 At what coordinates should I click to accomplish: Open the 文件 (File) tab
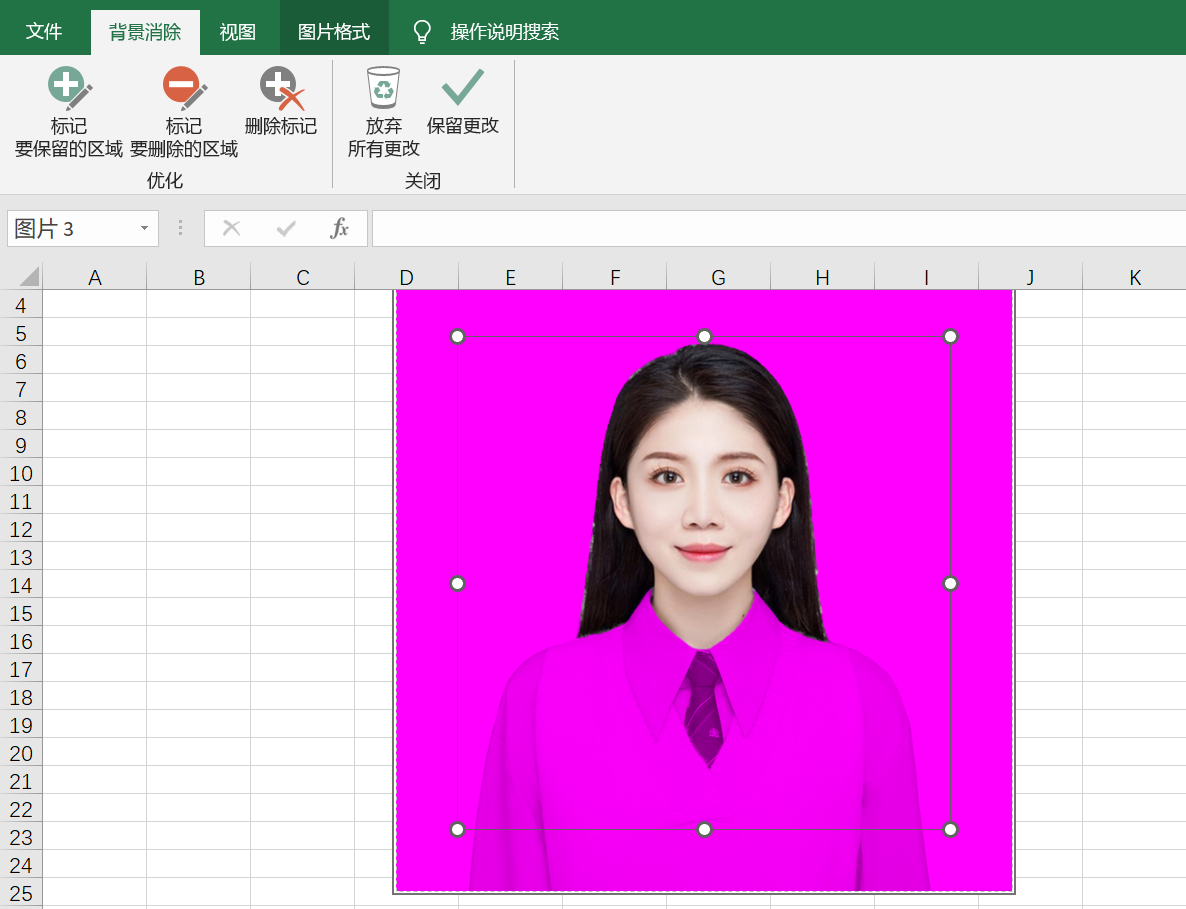(x=44, y=32)
